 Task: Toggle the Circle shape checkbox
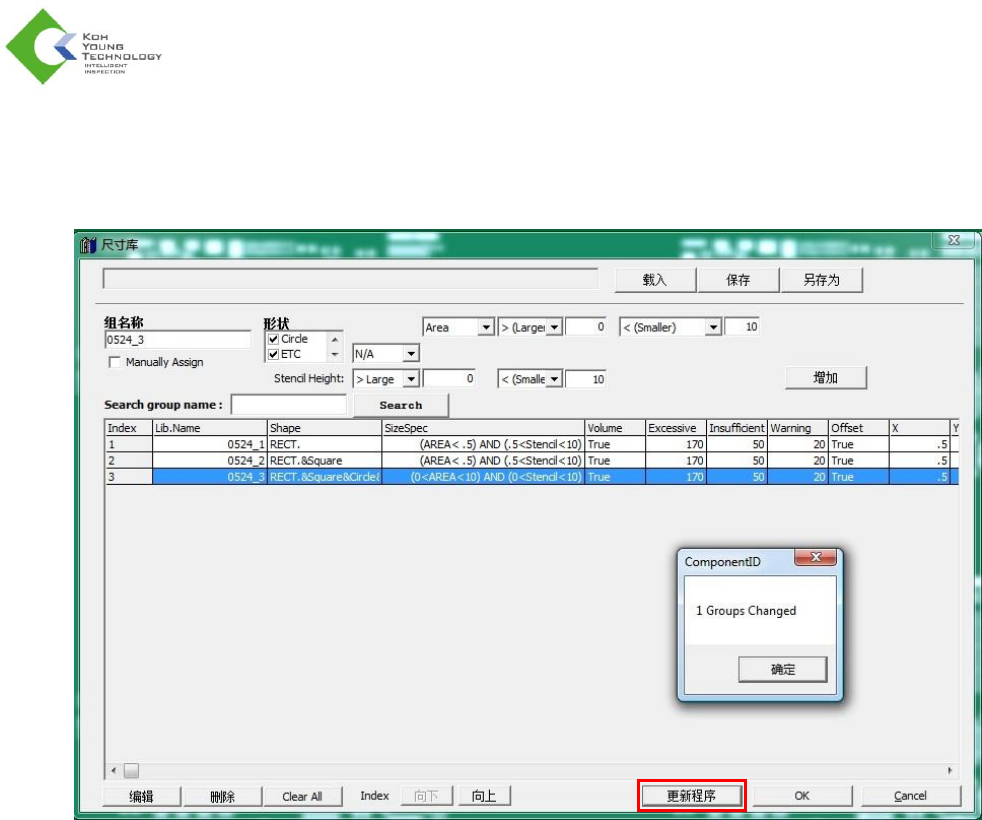273,339
